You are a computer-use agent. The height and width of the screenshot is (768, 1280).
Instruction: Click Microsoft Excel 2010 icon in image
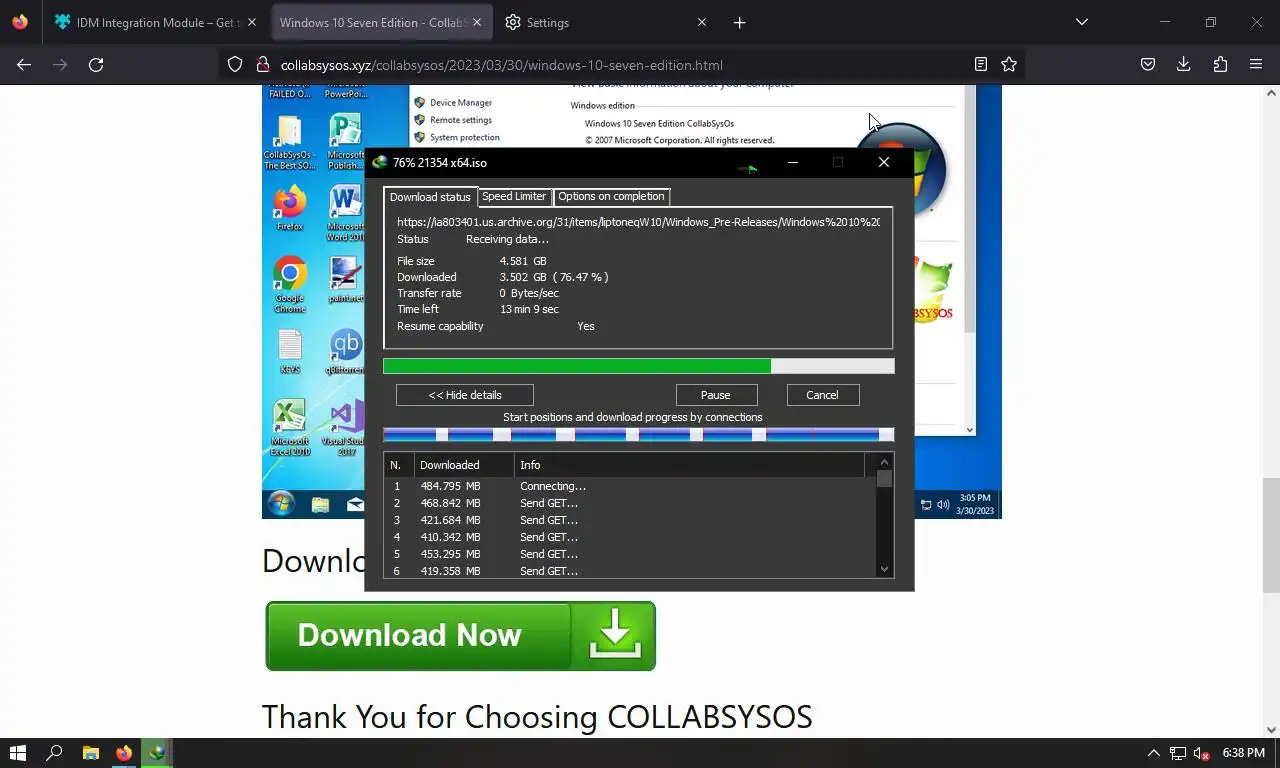click(x=290, y=428)
